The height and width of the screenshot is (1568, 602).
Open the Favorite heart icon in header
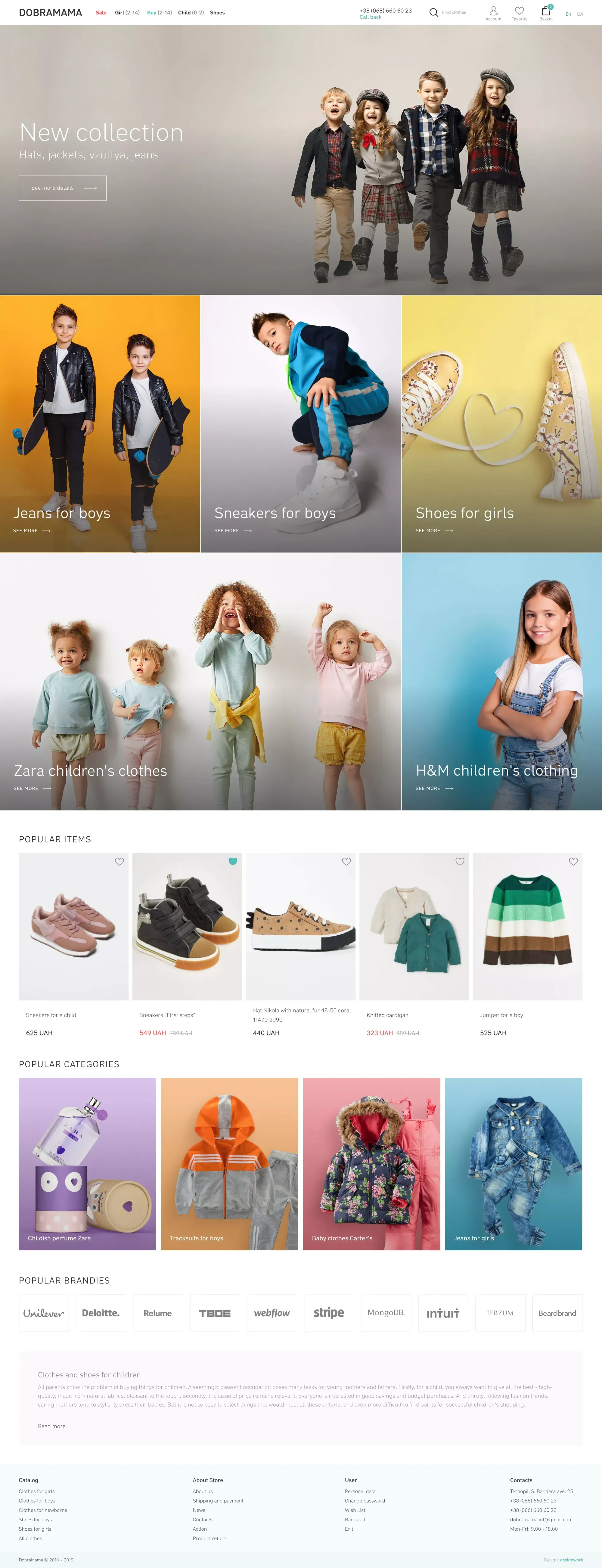(x=519, y=10)
